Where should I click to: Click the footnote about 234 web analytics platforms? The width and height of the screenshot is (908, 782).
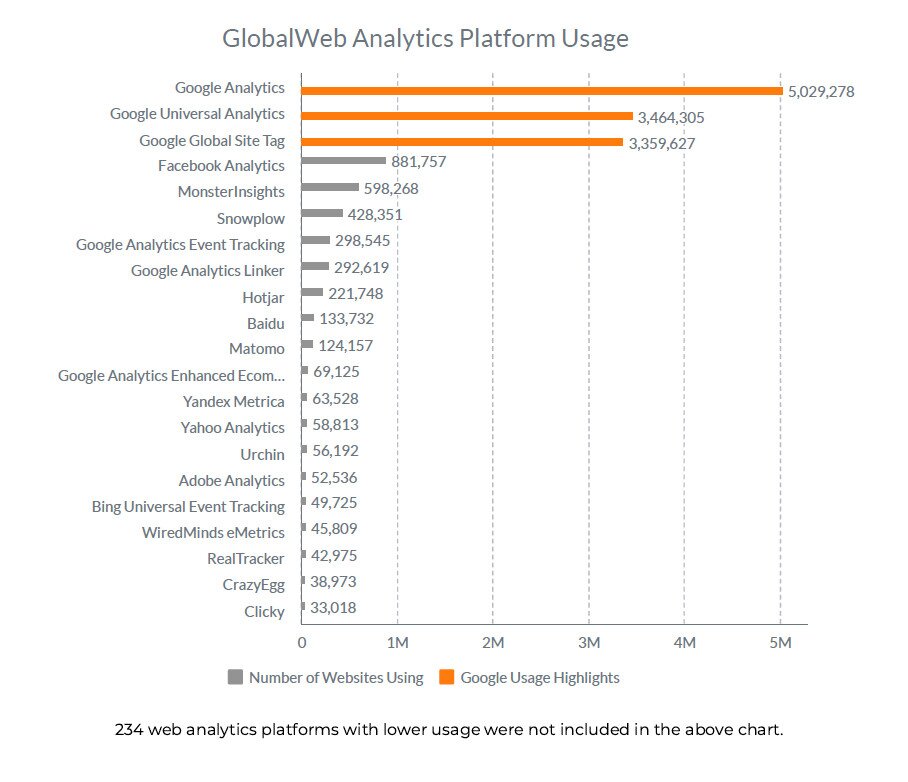pos(449,729)
